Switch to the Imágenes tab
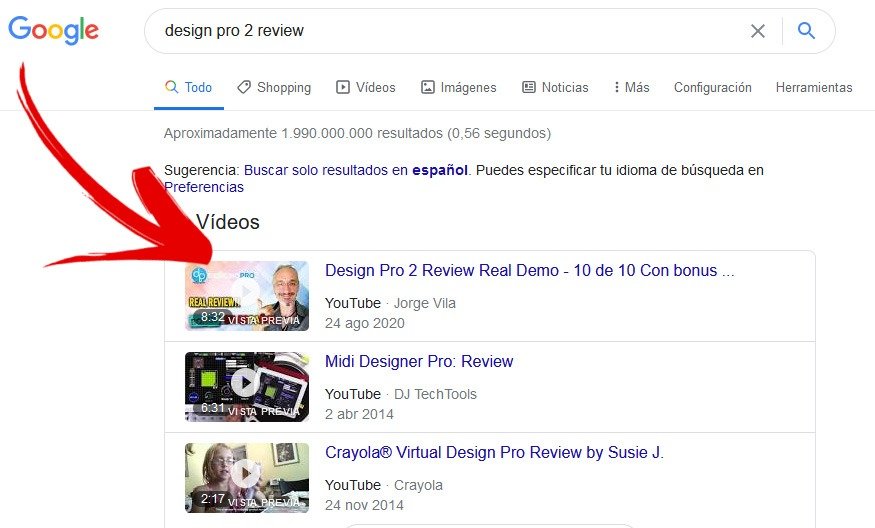 click(x=458, y=88)
